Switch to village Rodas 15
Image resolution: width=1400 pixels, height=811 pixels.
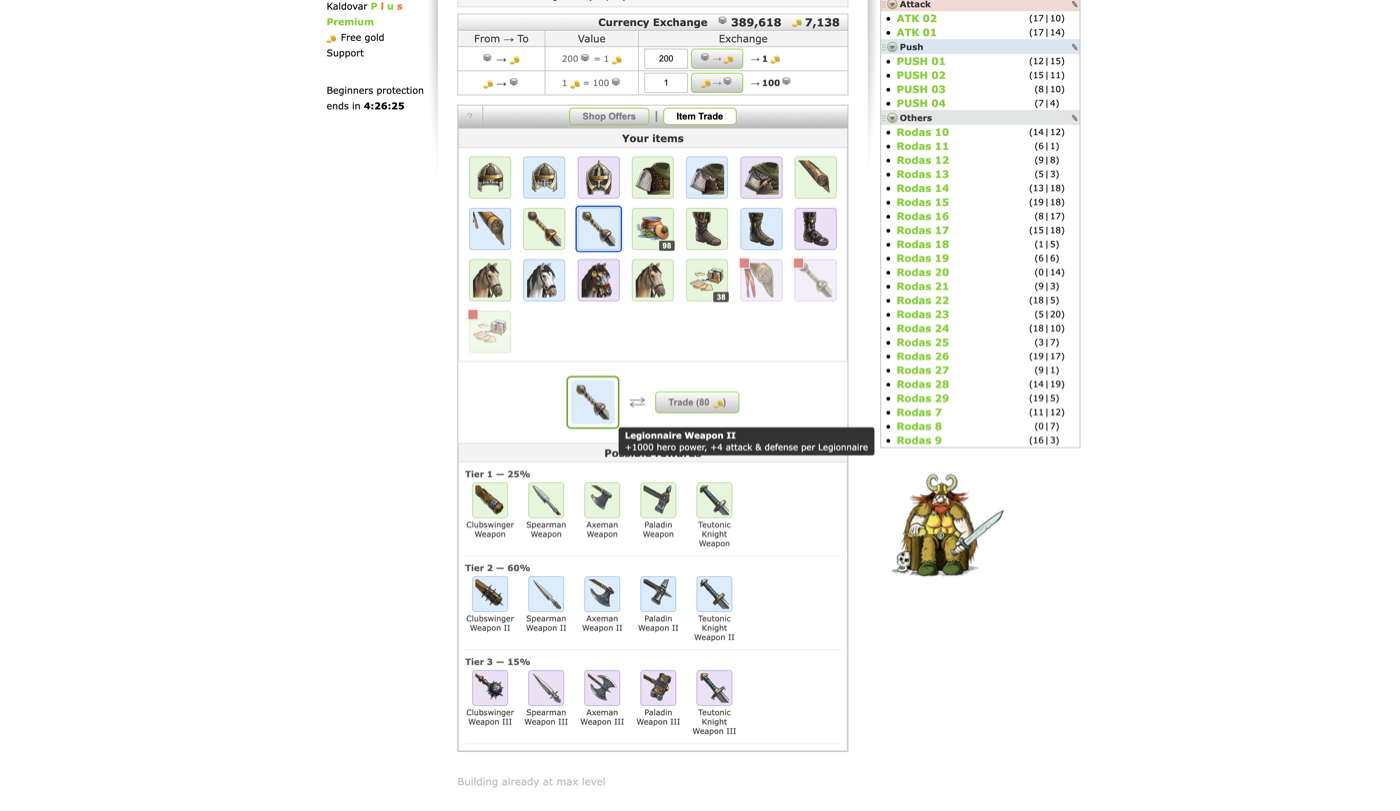[x=923, y=202]
